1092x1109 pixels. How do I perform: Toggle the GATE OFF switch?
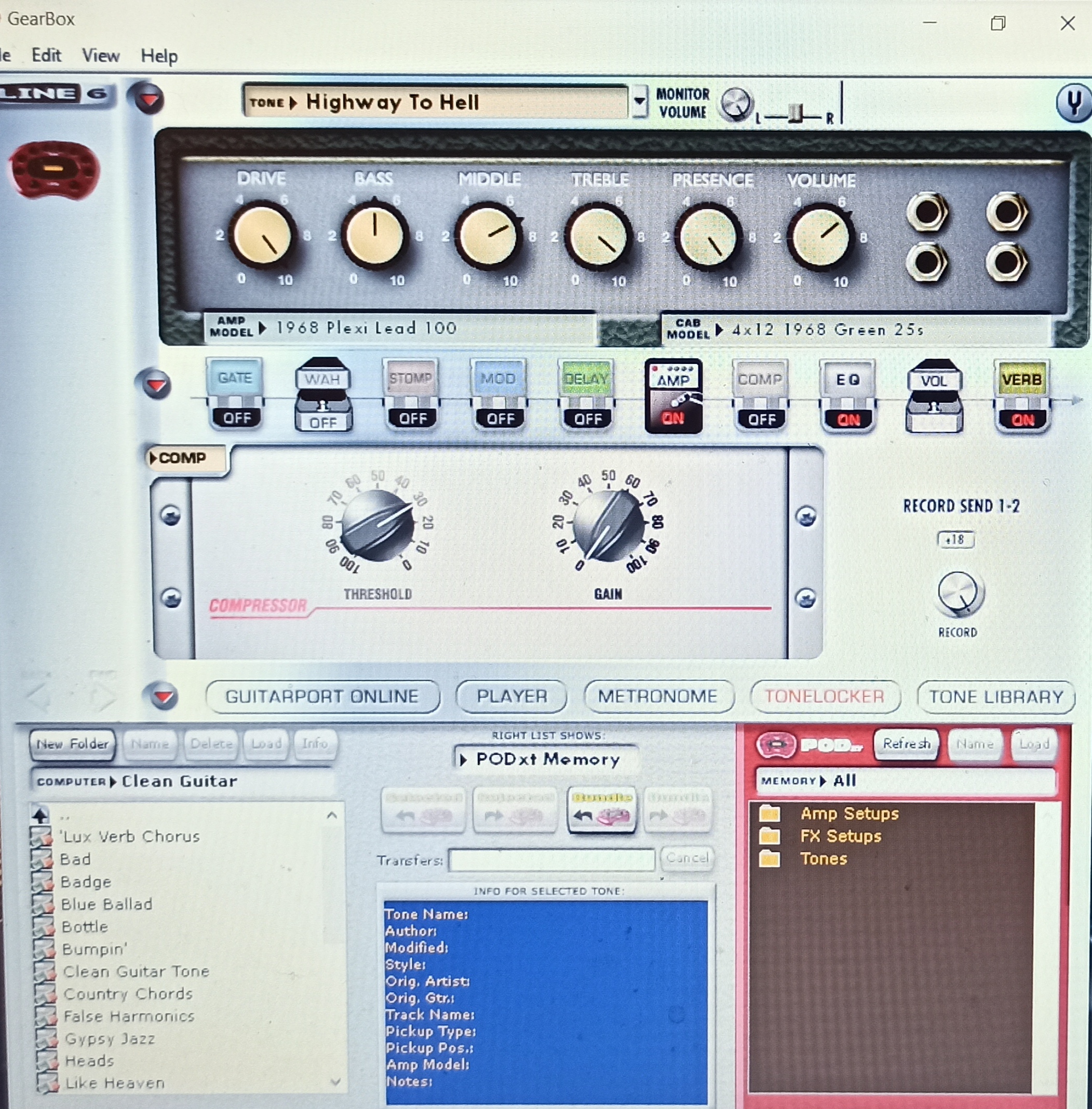[x=237, y=418]
